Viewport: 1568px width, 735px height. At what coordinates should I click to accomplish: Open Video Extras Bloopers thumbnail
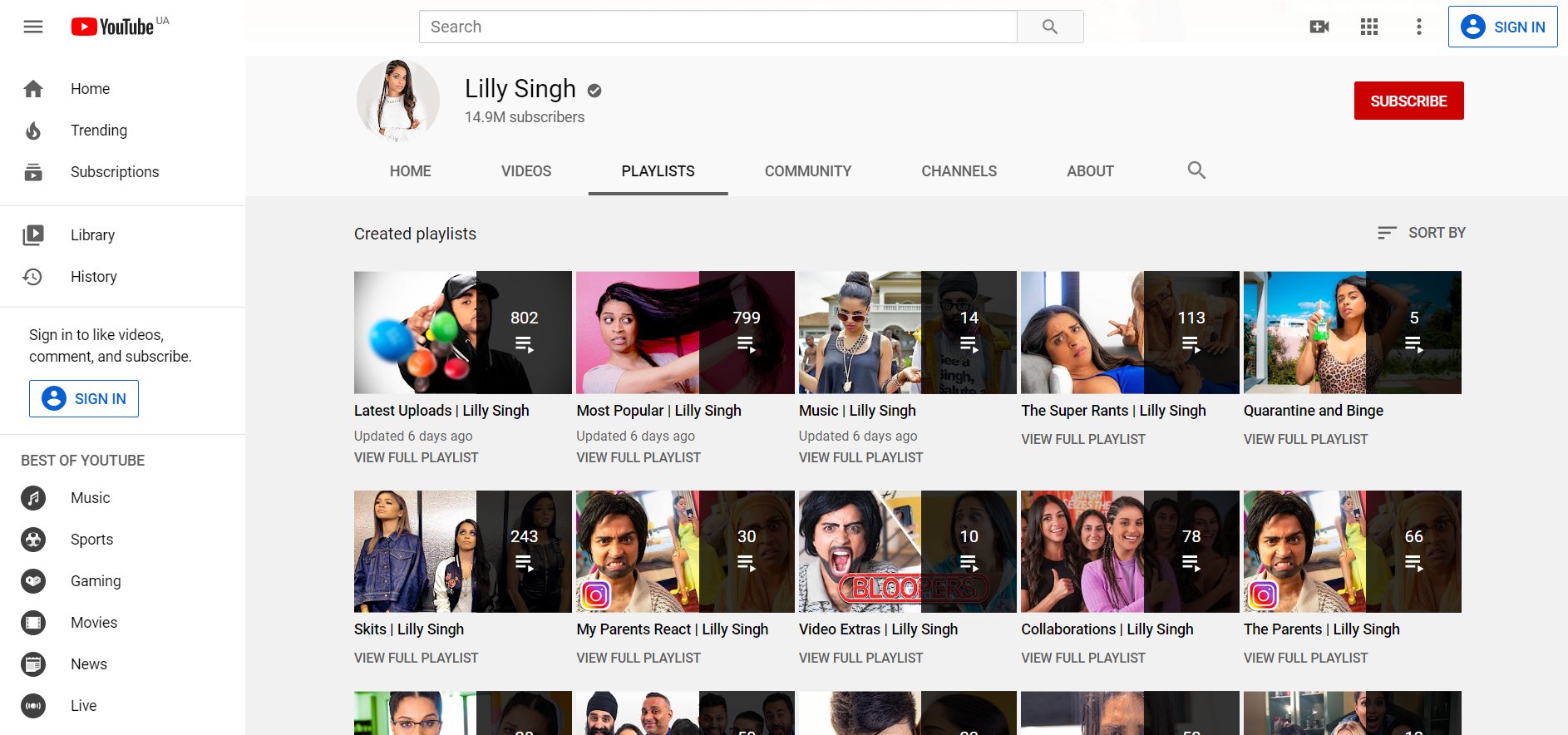pyautogui.click(x=908, y=551)
